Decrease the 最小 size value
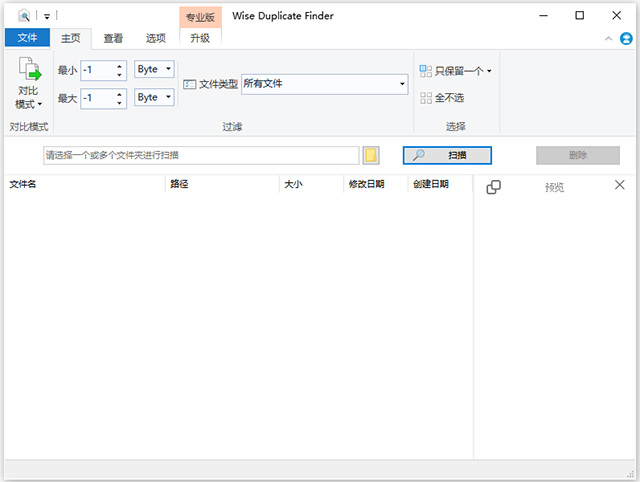Screen dimensions: 640x482 119,75
